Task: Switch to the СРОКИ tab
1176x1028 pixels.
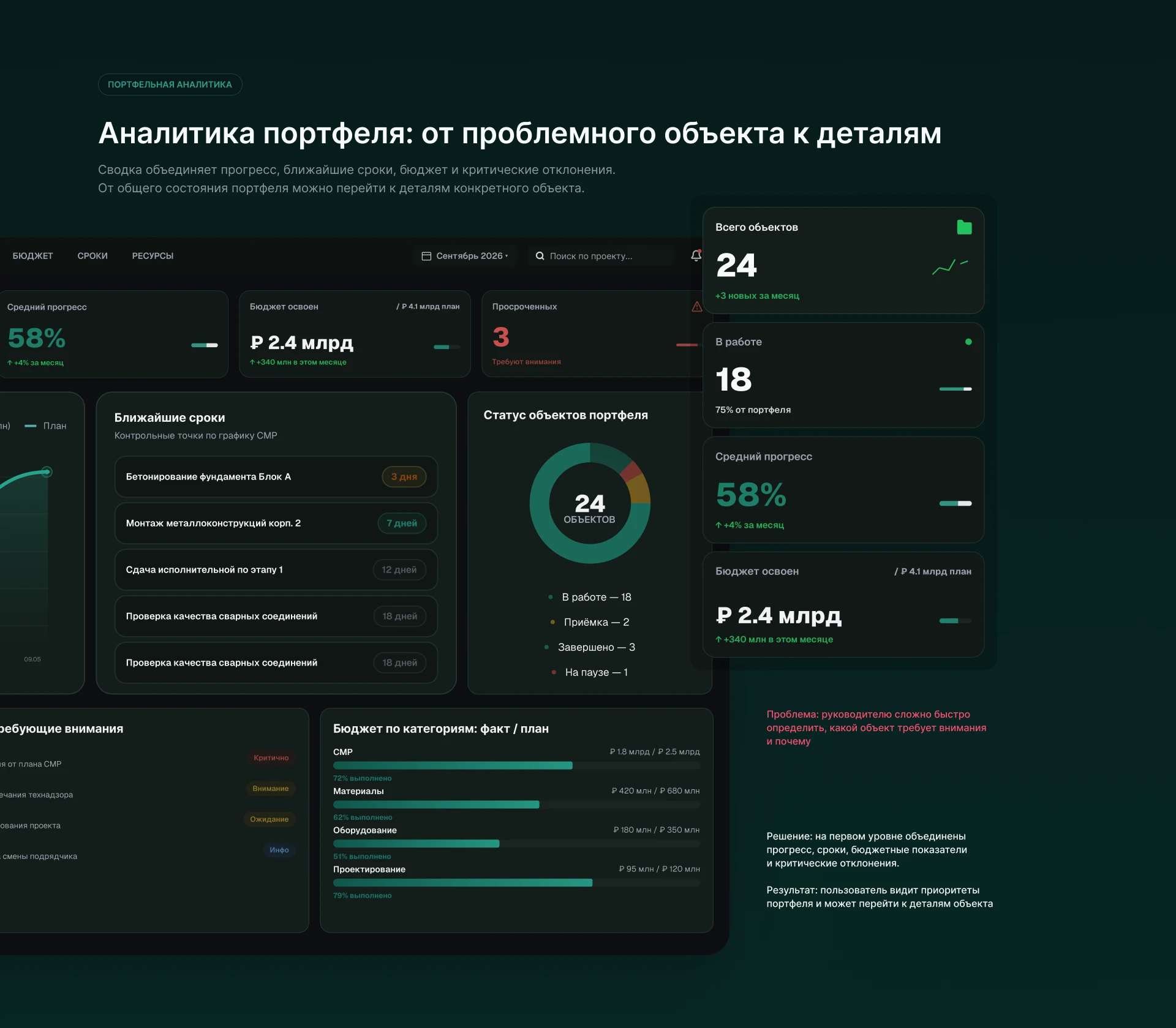Action: (x=92, y=256)
